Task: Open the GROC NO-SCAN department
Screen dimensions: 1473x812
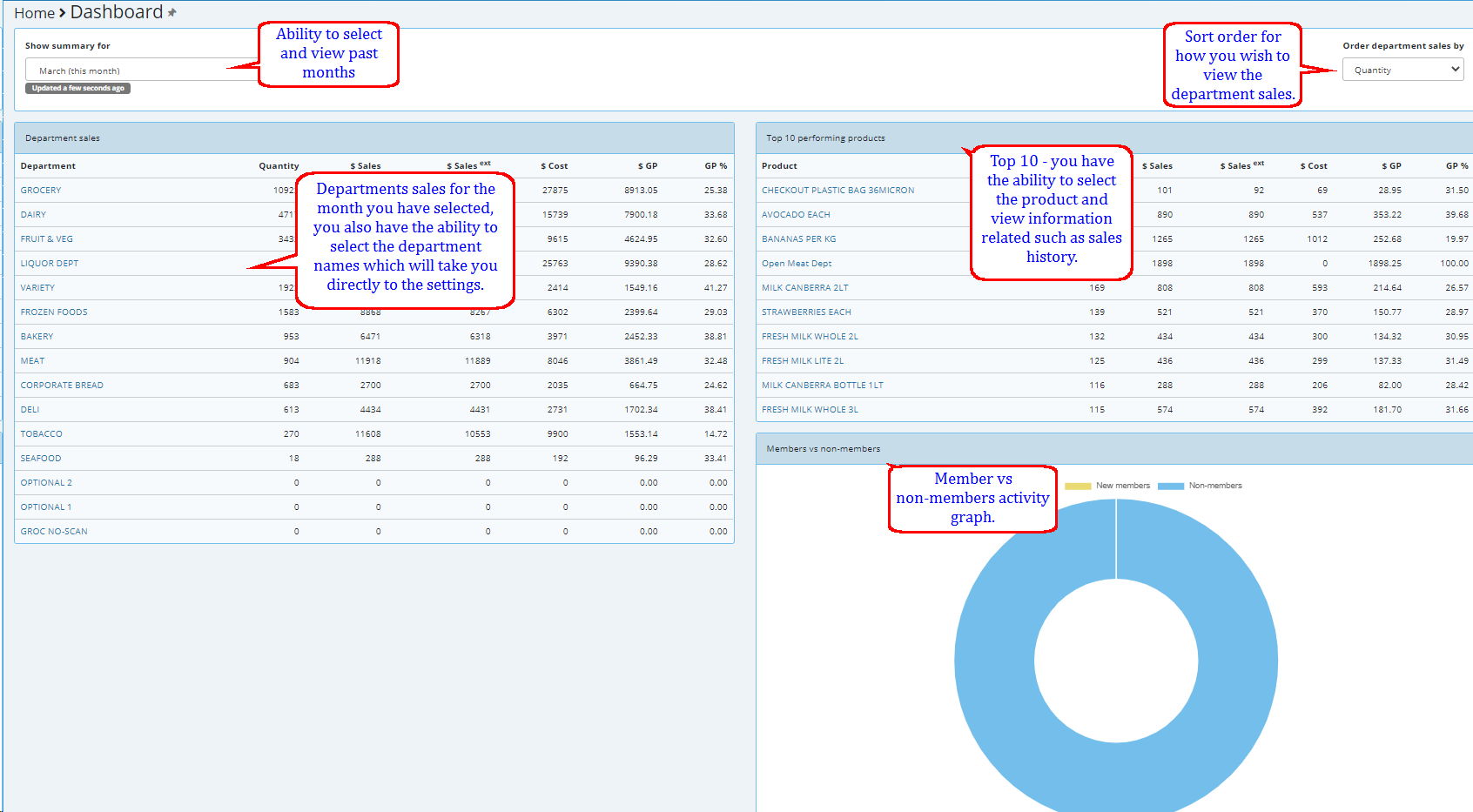Action: 54,531
